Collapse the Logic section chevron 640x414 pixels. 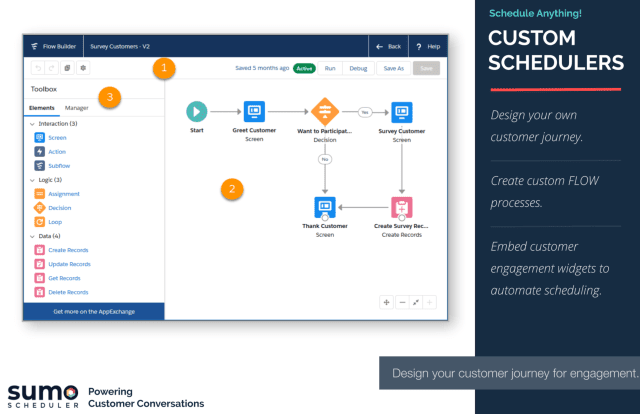(x=29, y=179)
